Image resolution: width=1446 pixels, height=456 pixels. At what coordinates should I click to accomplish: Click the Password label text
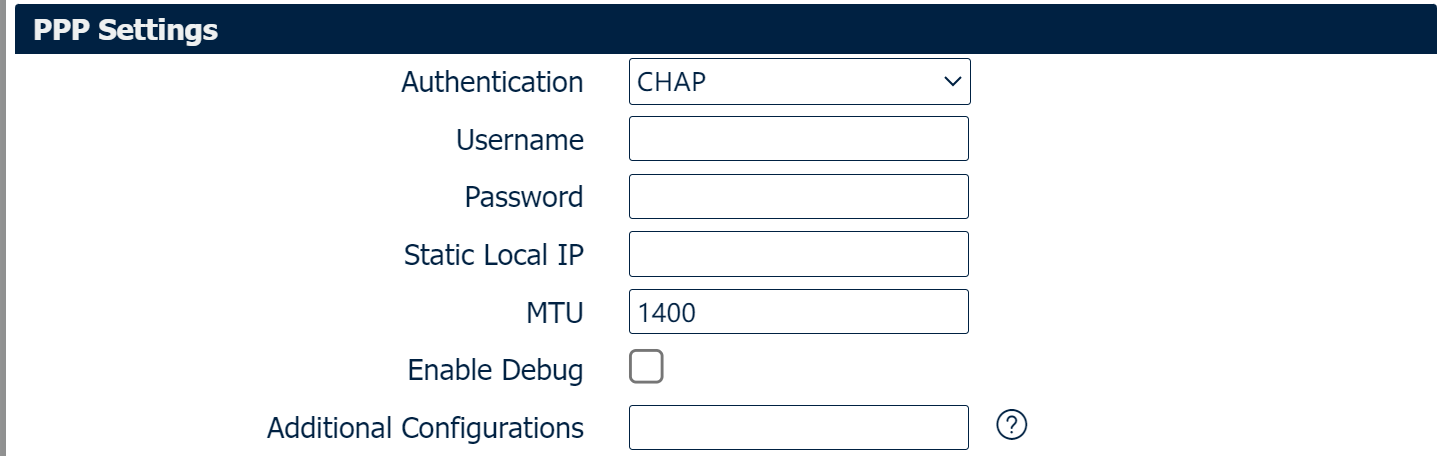(524, 197)
